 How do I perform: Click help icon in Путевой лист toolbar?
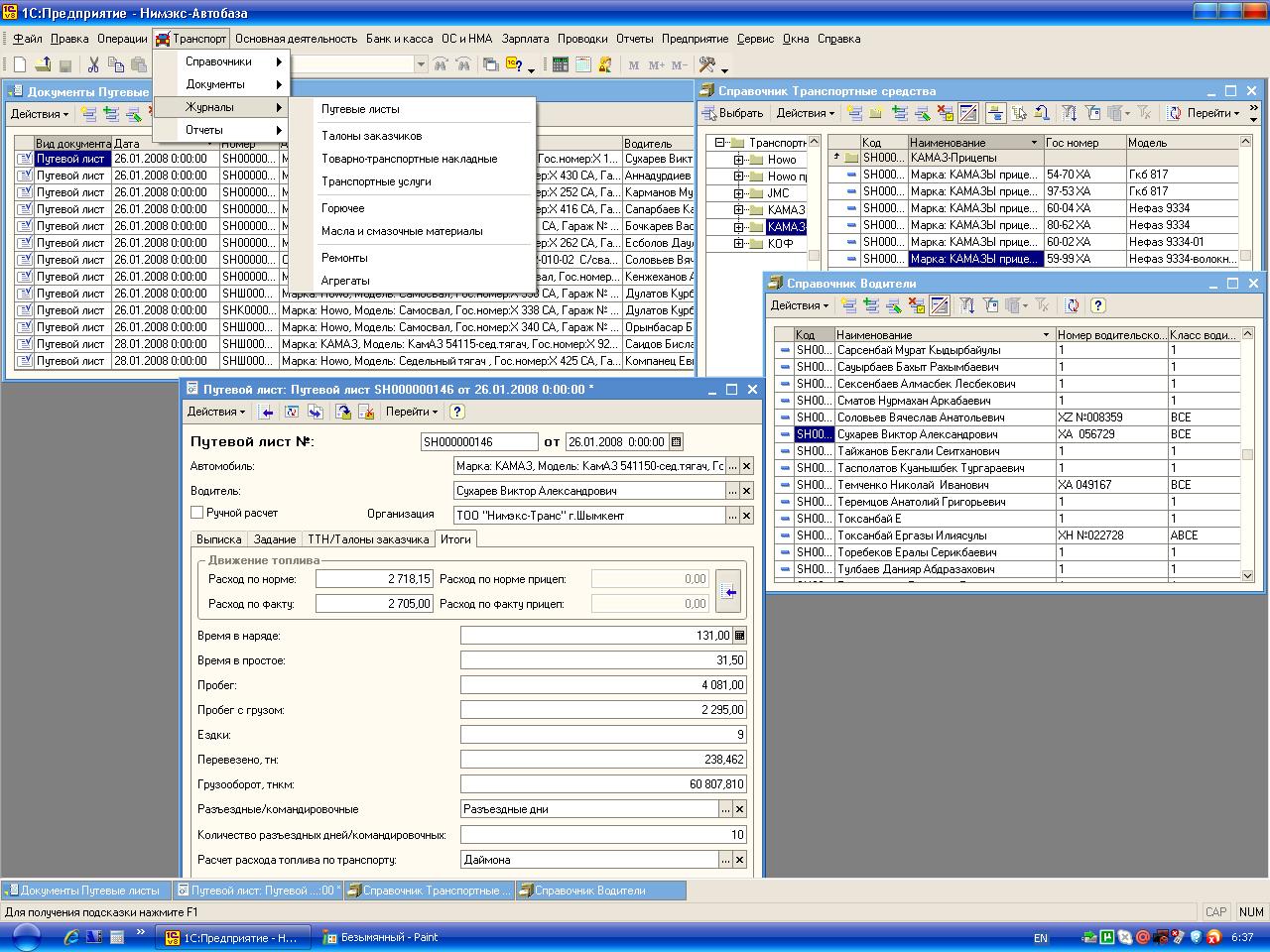[456, 412]
